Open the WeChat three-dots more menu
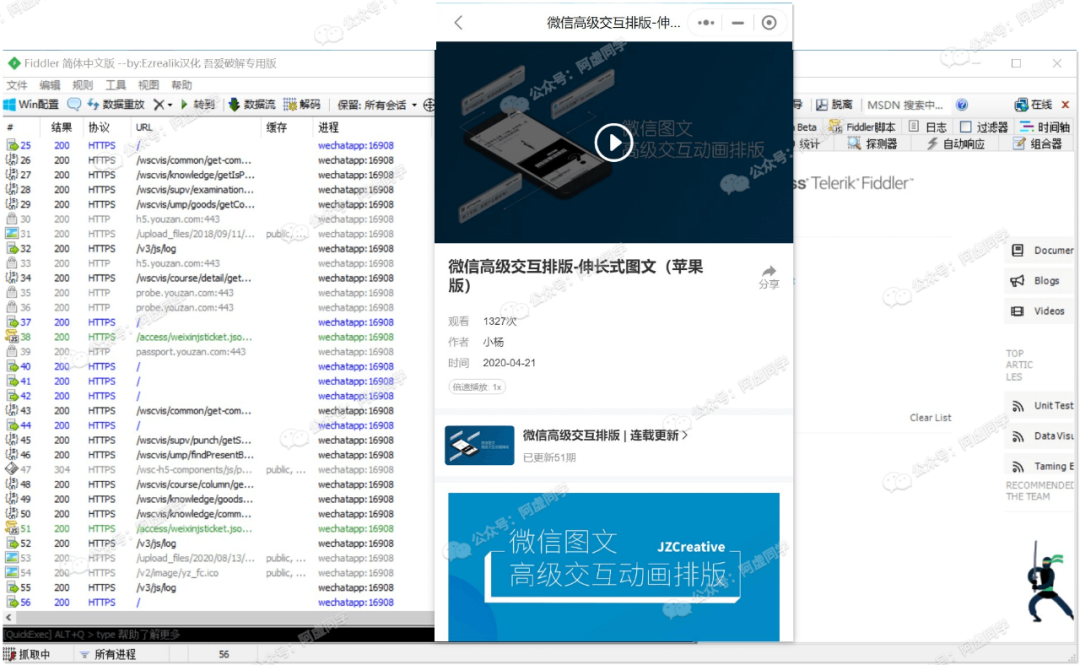 [x=706, y=23]
